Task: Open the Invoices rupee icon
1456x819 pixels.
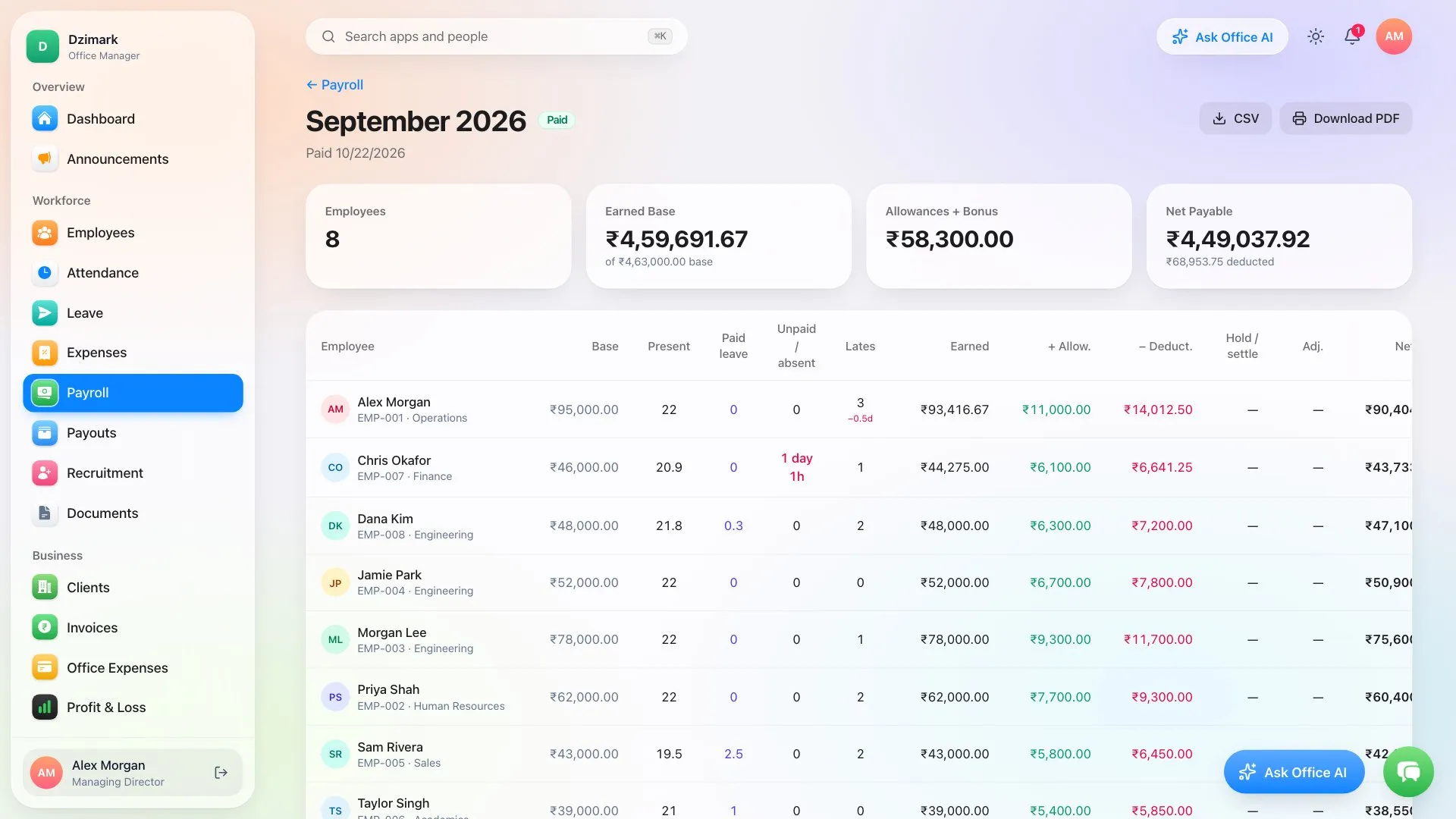Action: (45, 628)
